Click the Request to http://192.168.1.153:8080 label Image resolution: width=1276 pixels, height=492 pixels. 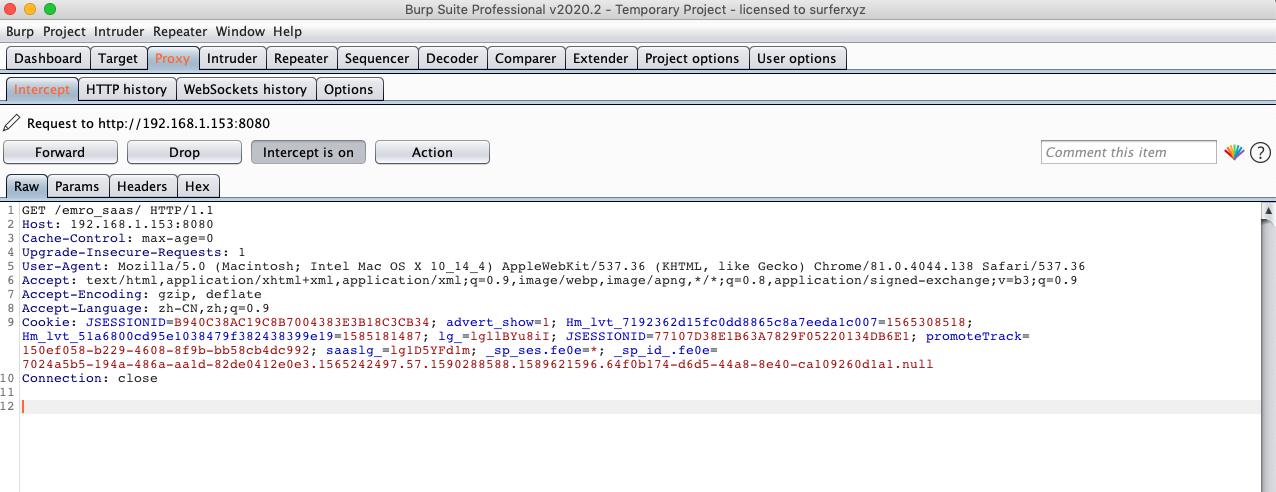tap(148, 124)
